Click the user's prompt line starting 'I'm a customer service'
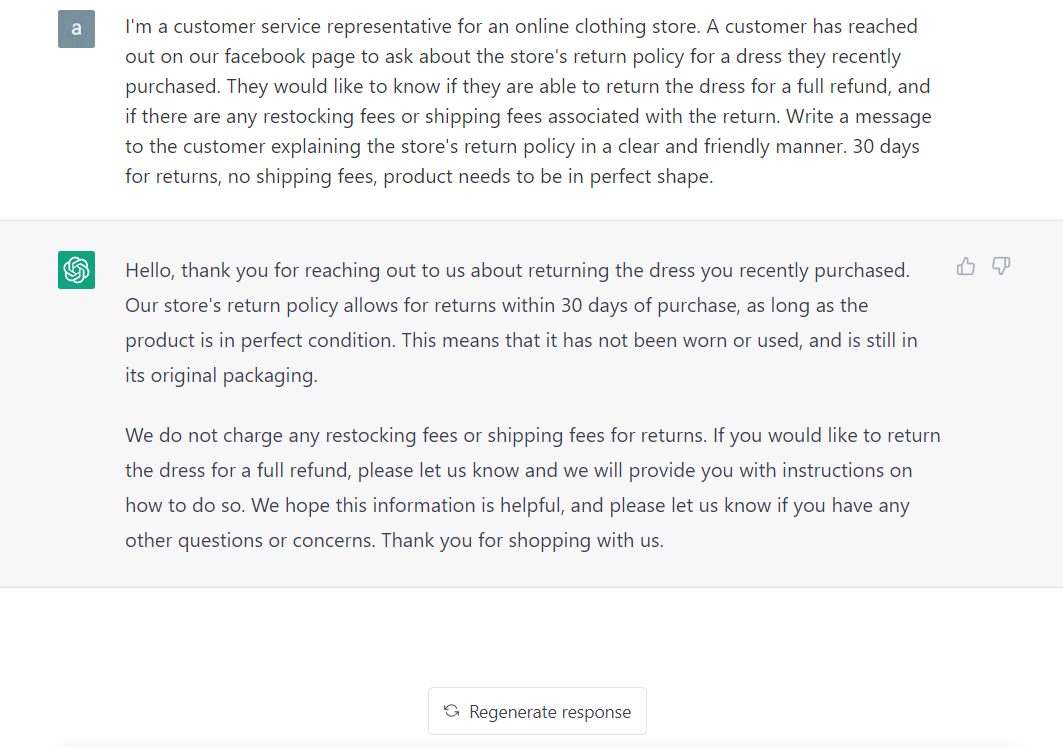Image resolution: width=1063 pixels, height=747 pixels. 521,26
